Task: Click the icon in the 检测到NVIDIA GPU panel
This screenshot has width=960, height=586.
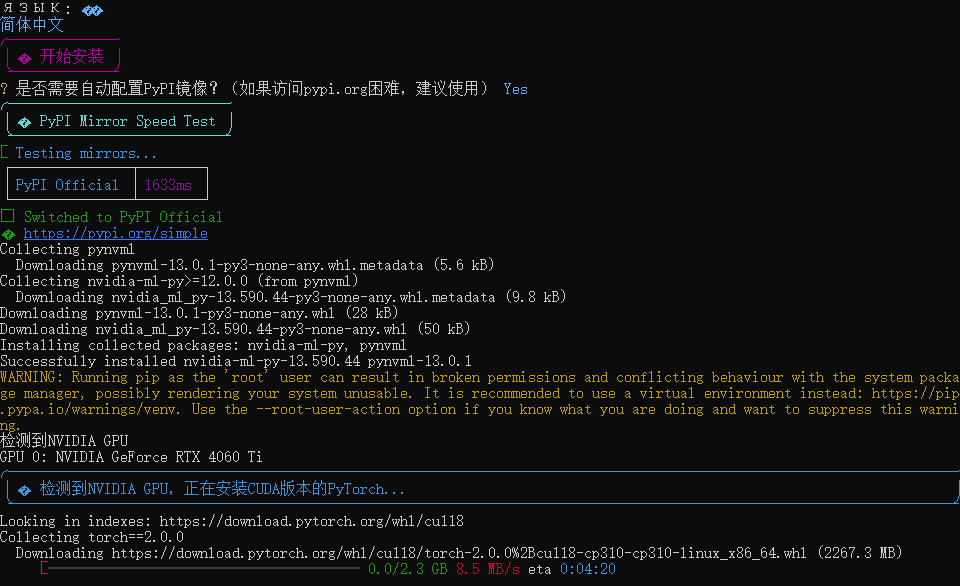Action: (24, 490)
